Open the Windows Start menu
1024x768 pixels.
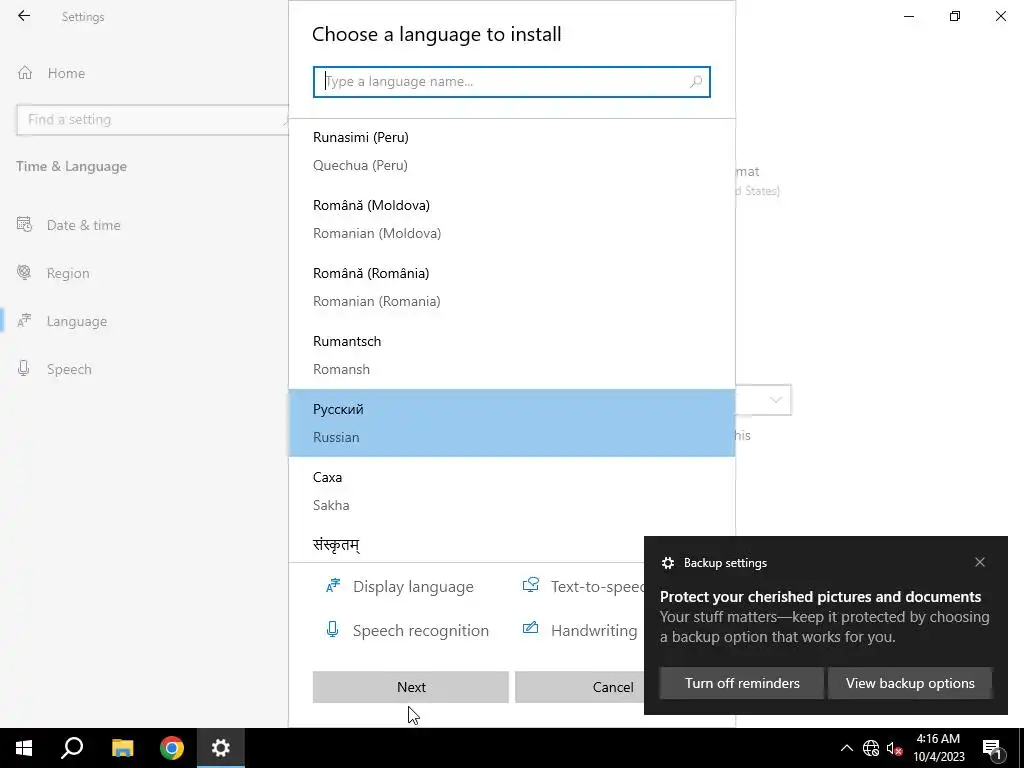(24, 748)
